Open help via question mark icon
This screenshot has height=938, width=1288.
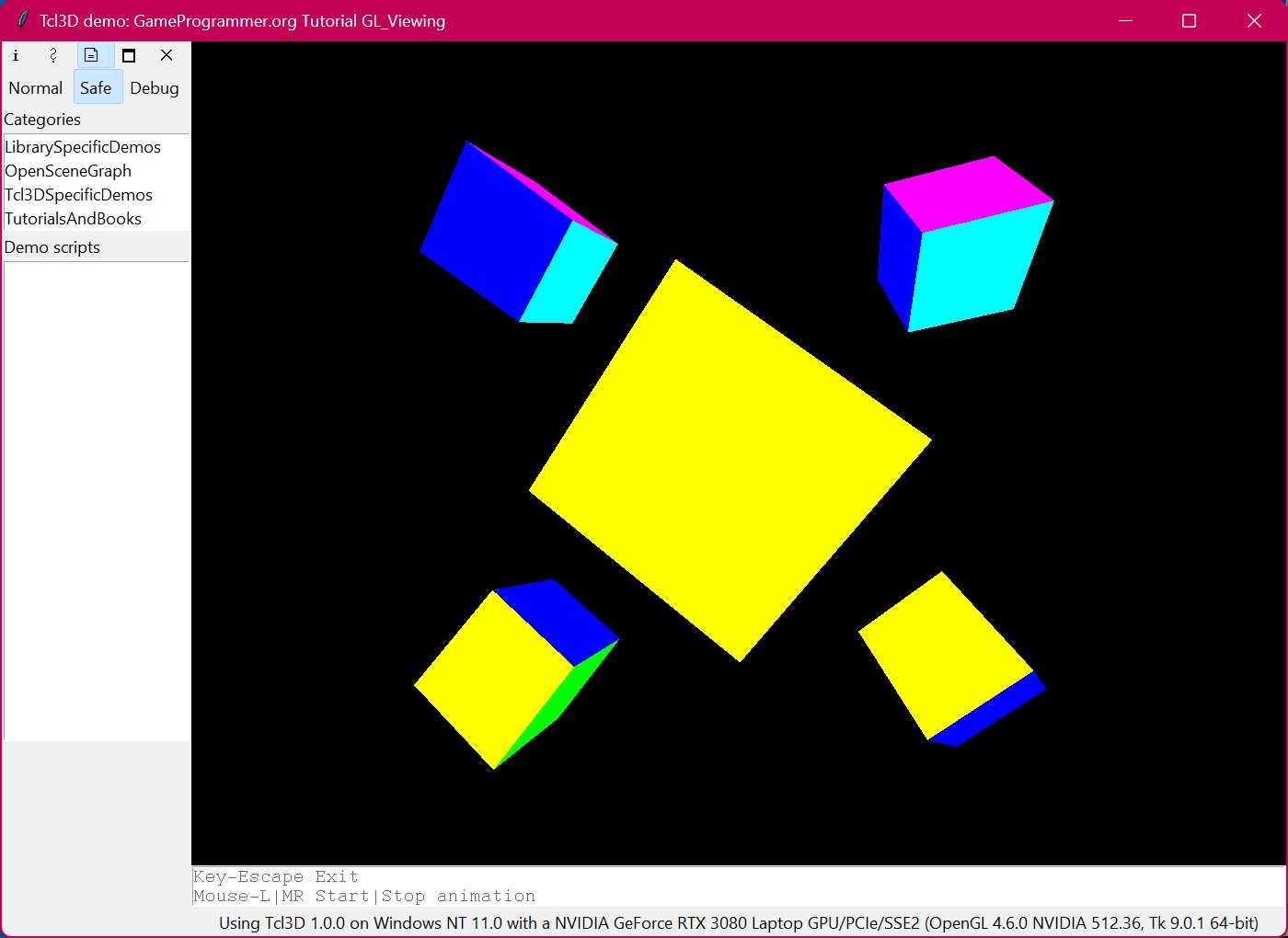coord(53,55)
